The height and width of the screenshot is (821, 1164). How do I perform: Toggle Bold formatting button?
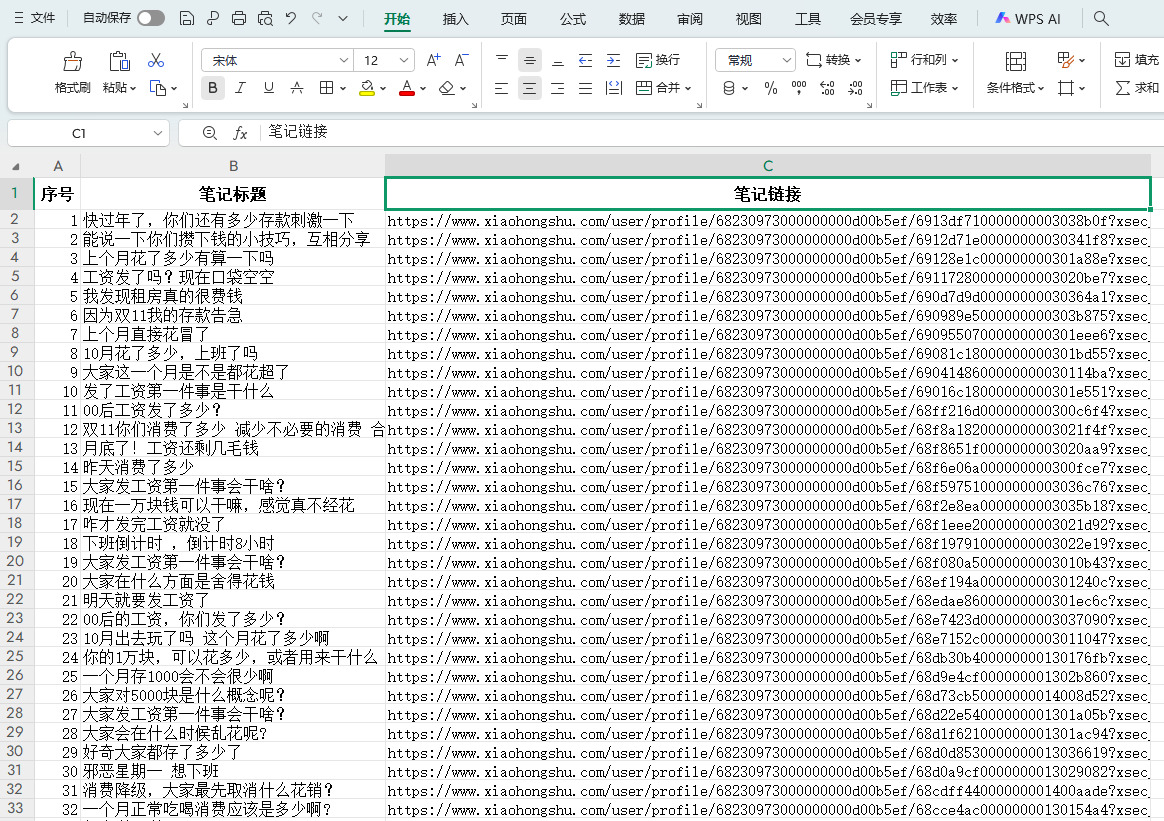(x=212, y=88)
